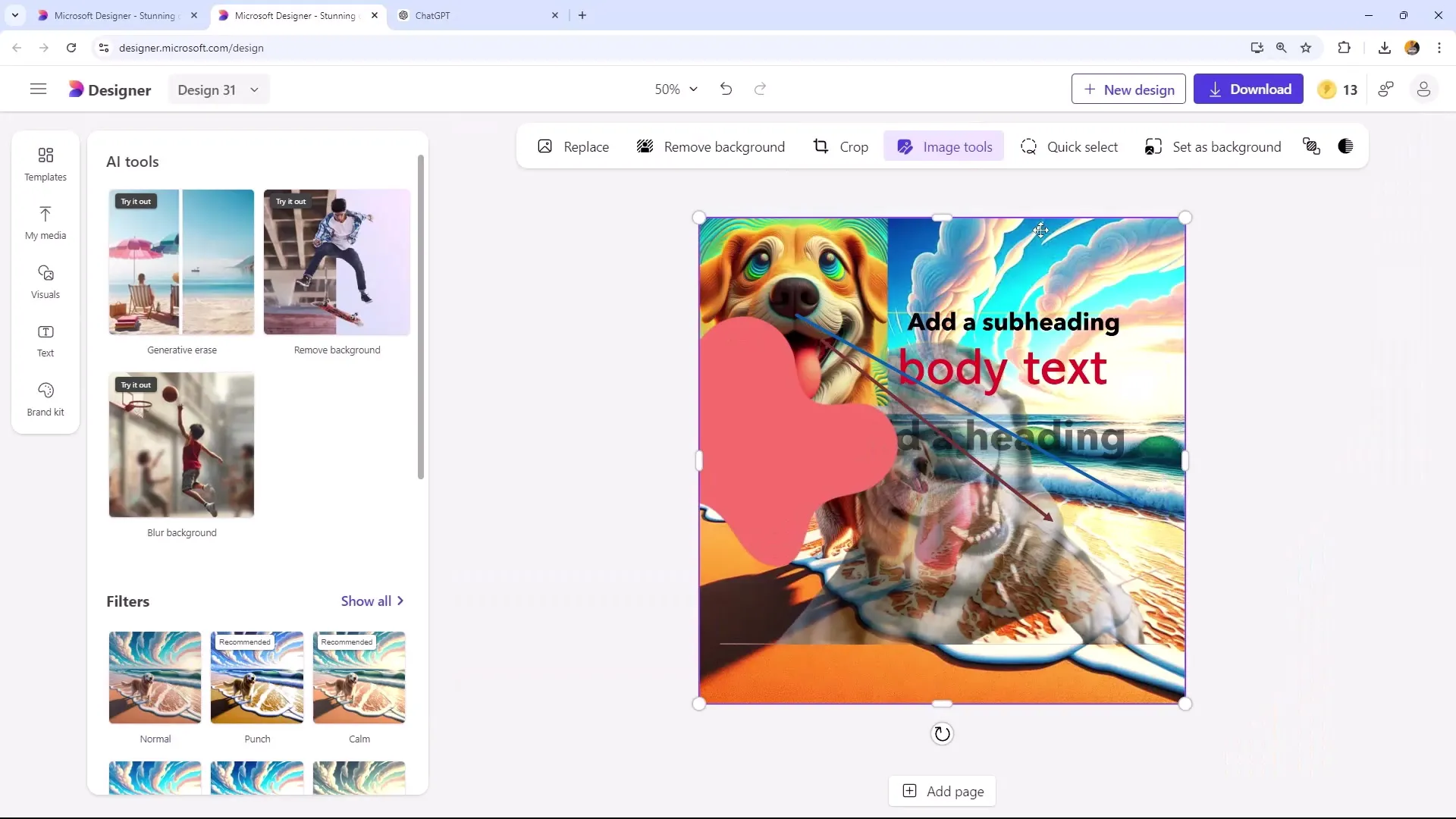The image size is (1456, 819).
Task: Try the Remove background AI tool thumbnail
Action: [337, 262]
